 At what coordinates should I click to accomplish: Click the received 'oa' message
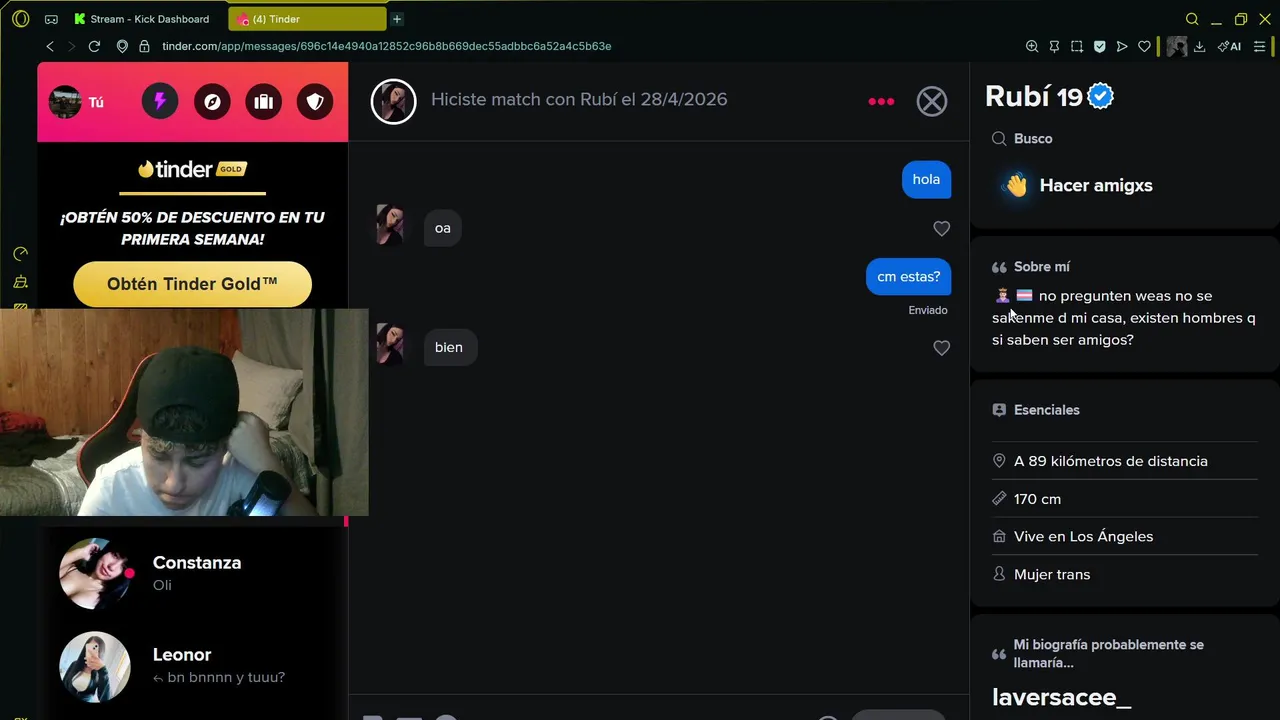(x=443, y=228)
